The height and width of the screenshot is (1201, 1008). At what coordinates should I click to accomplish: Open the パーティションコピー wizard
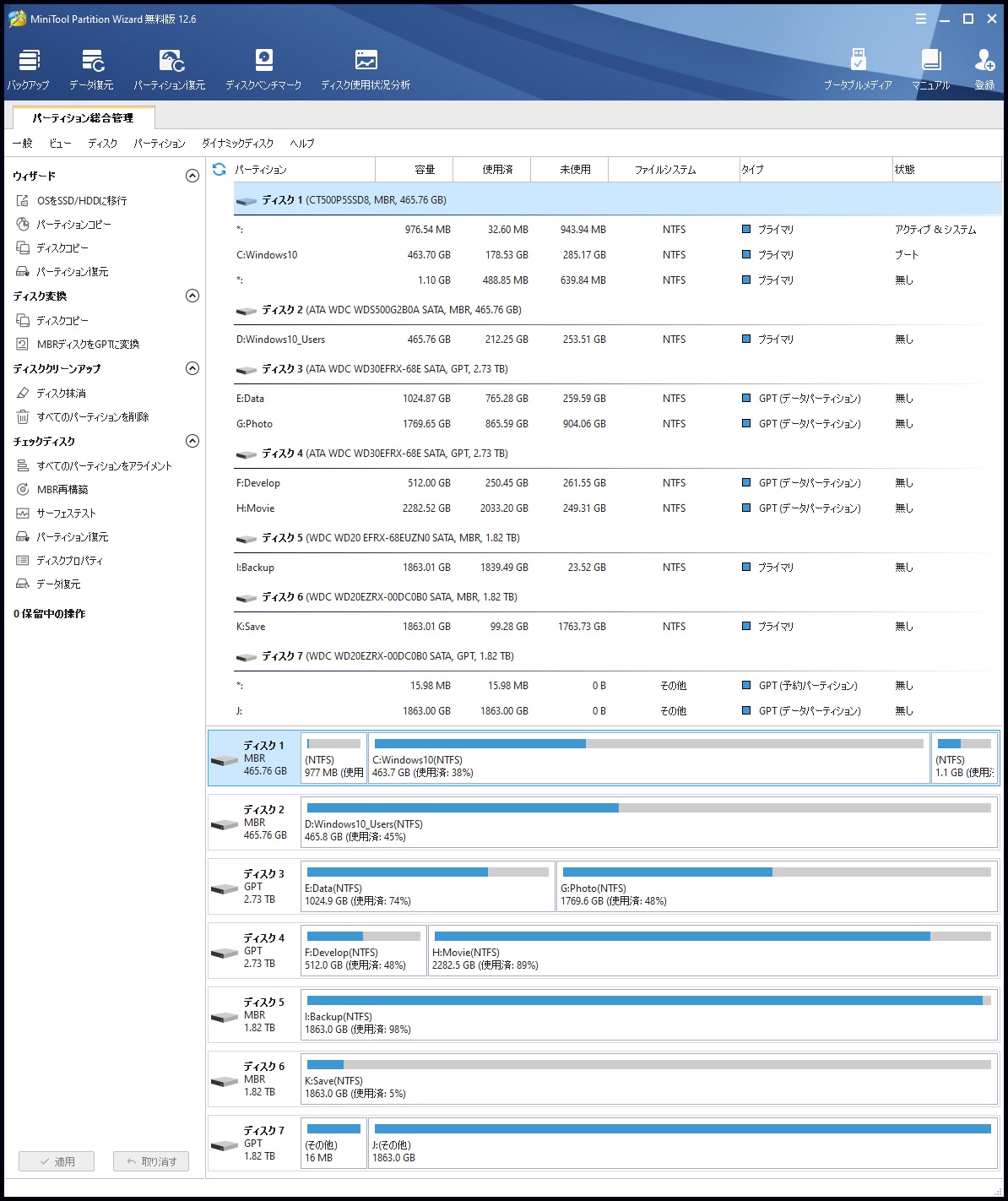point(63,225)
